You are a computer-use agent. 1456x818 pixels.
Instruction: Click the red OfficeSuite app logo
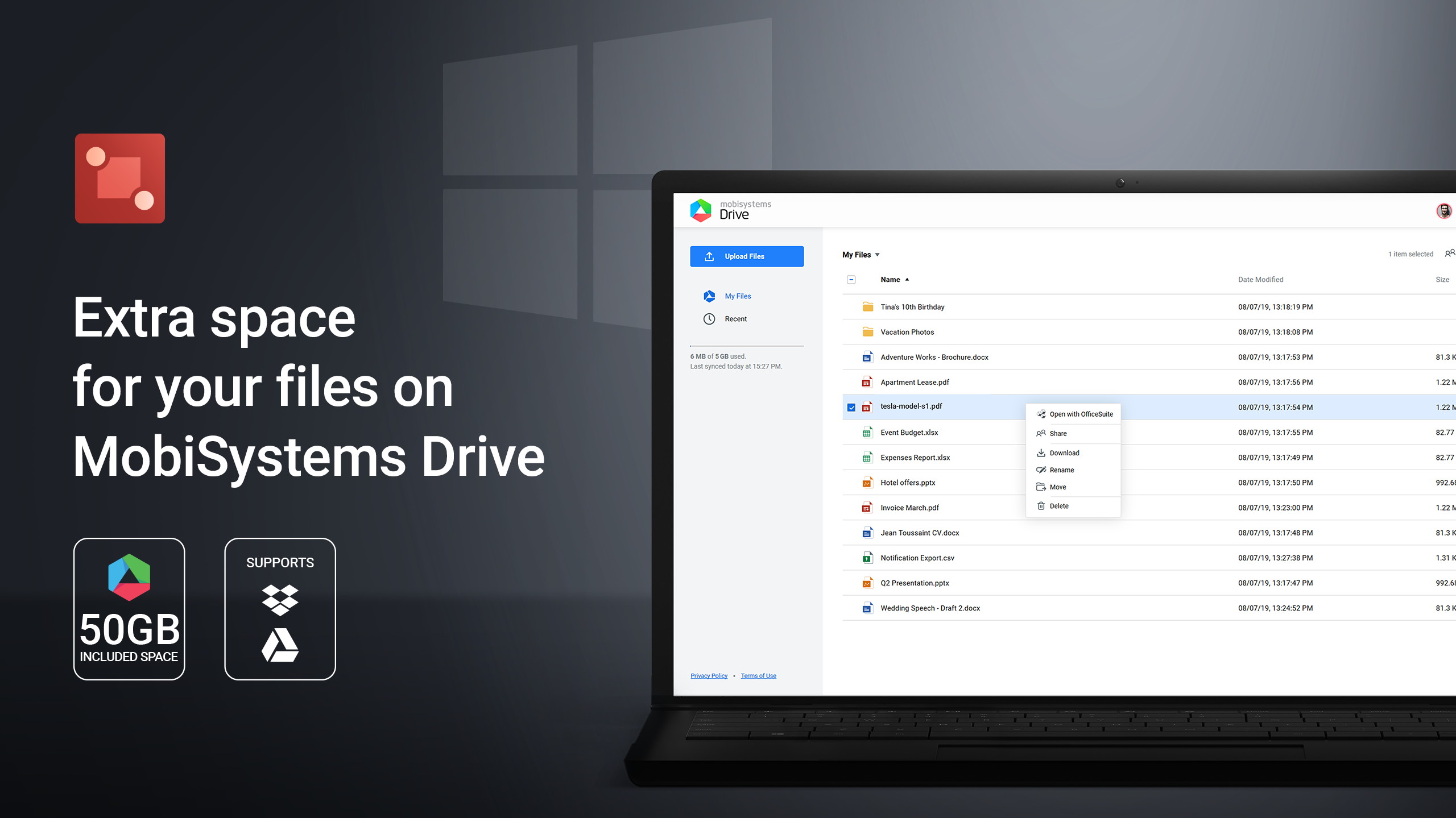click(x=120, y=178)
